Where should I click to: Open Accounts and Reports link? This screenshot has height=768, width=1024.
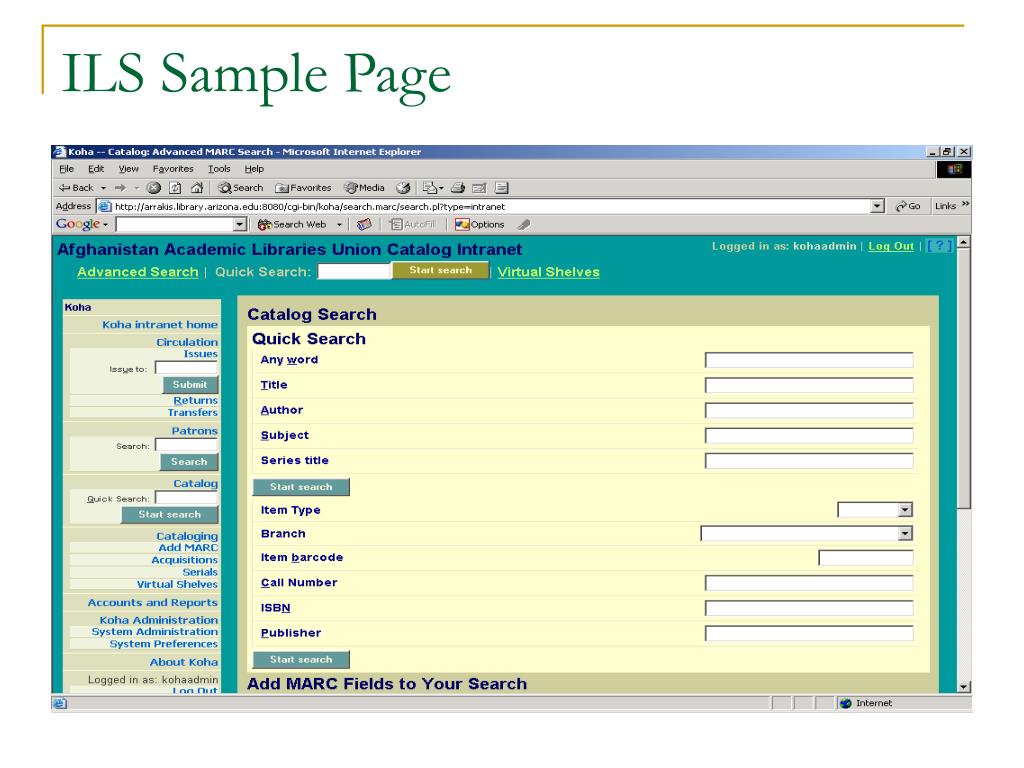(x=153, y=603)
